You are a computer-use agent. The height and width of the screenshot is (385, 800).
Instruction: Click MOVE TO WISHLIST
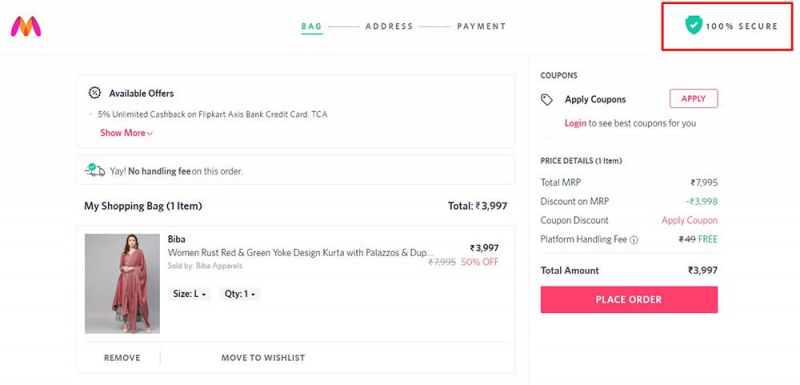[263, 358]
